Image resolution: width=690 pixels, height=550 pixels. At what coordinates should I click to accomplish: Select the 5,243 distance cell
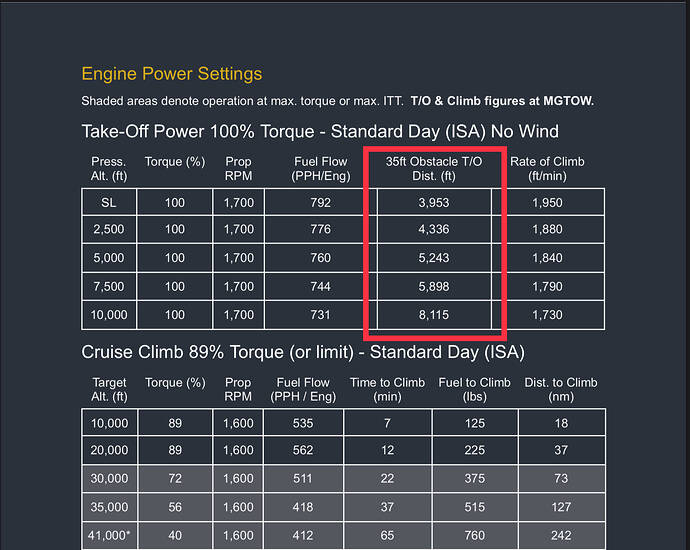click(435, 259)
